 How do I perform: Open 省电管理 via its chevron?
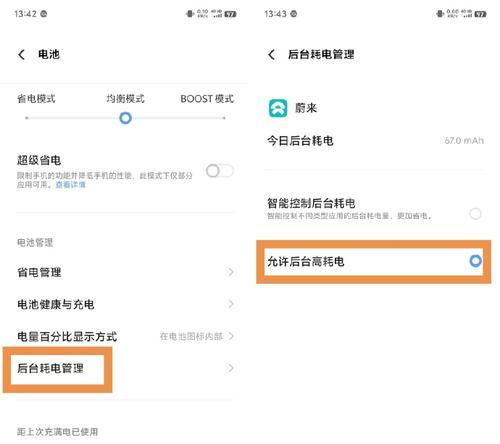click(231, 272)
